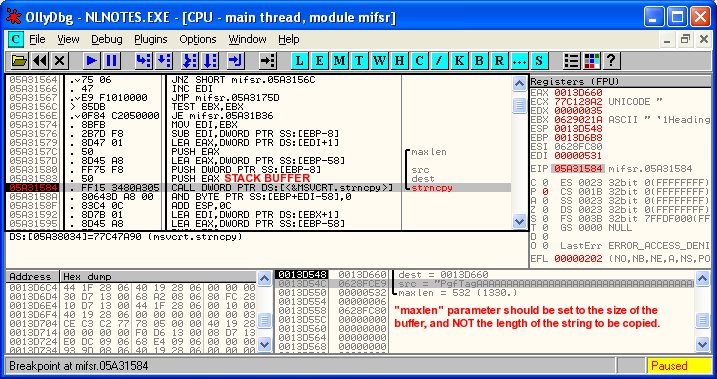This screenshot has width=717, height=379.
Task: Click the Address column header in dump
Action: click(x=32, y=277)
